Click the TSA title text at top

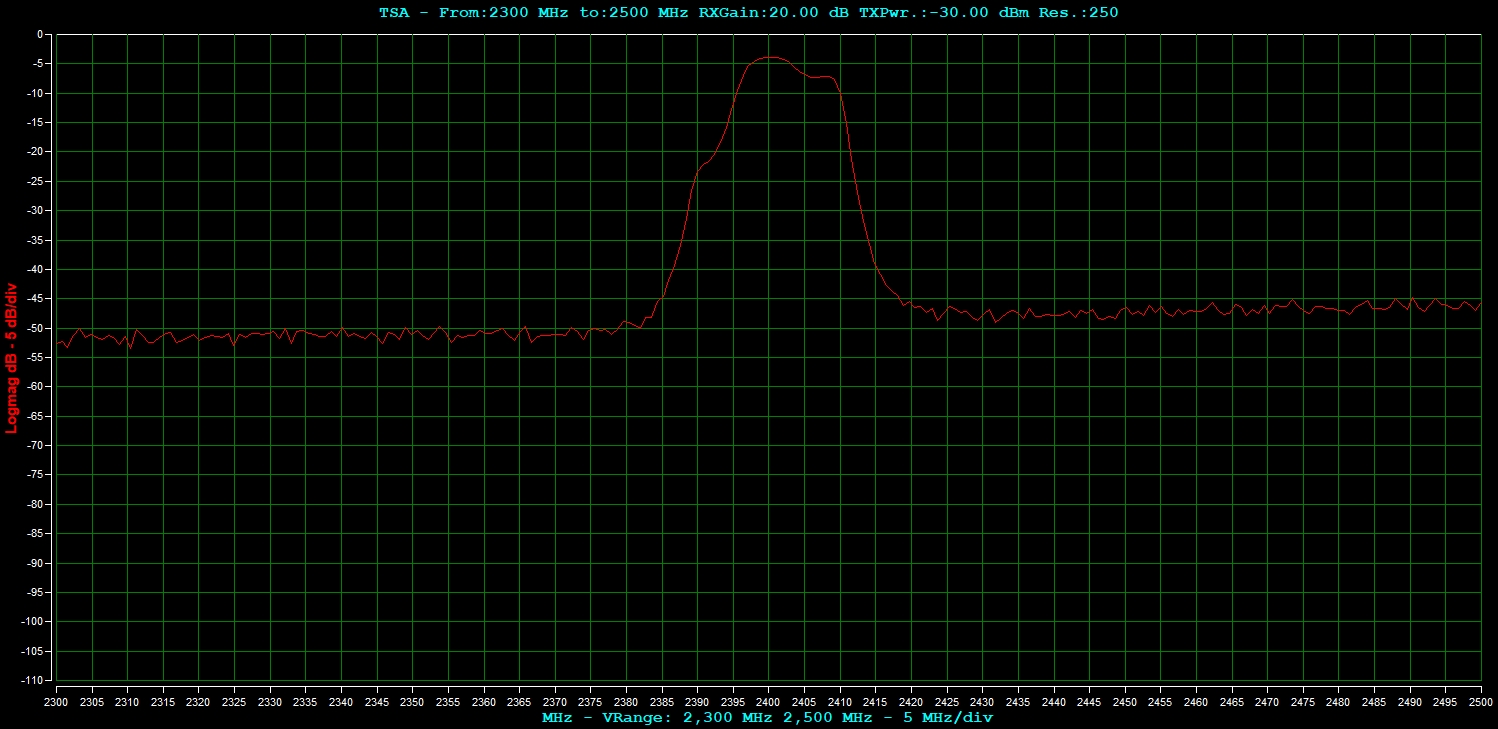748,13
